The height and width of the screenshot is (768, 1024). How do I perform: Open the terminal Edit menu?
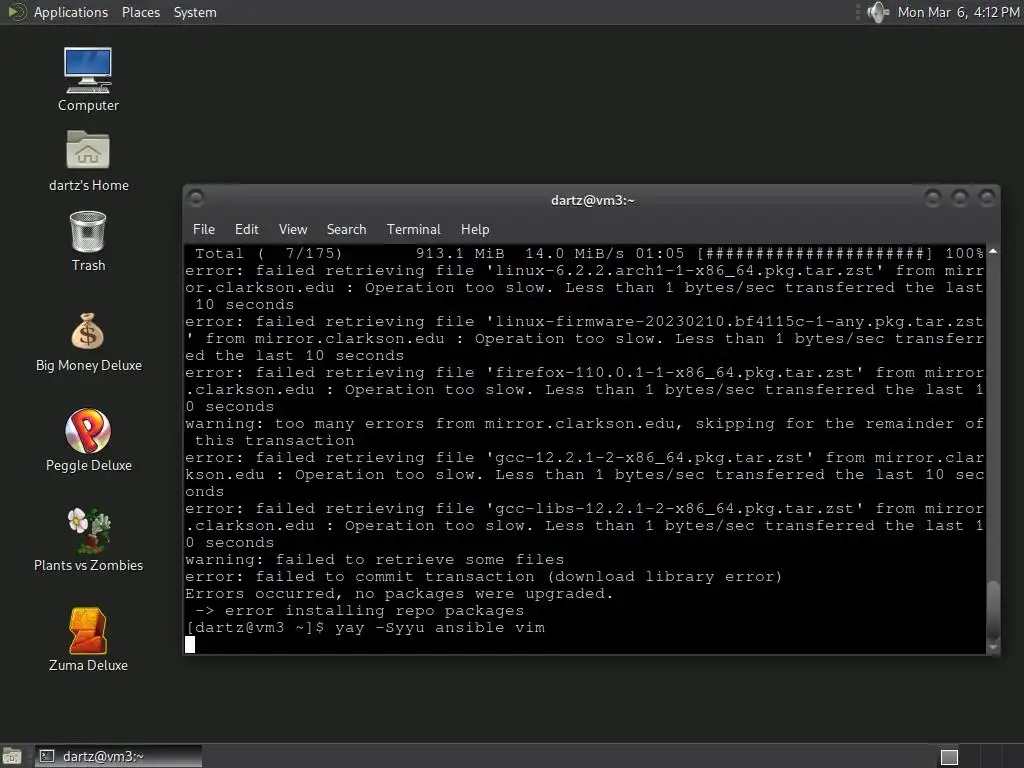[x=247, y=229]
